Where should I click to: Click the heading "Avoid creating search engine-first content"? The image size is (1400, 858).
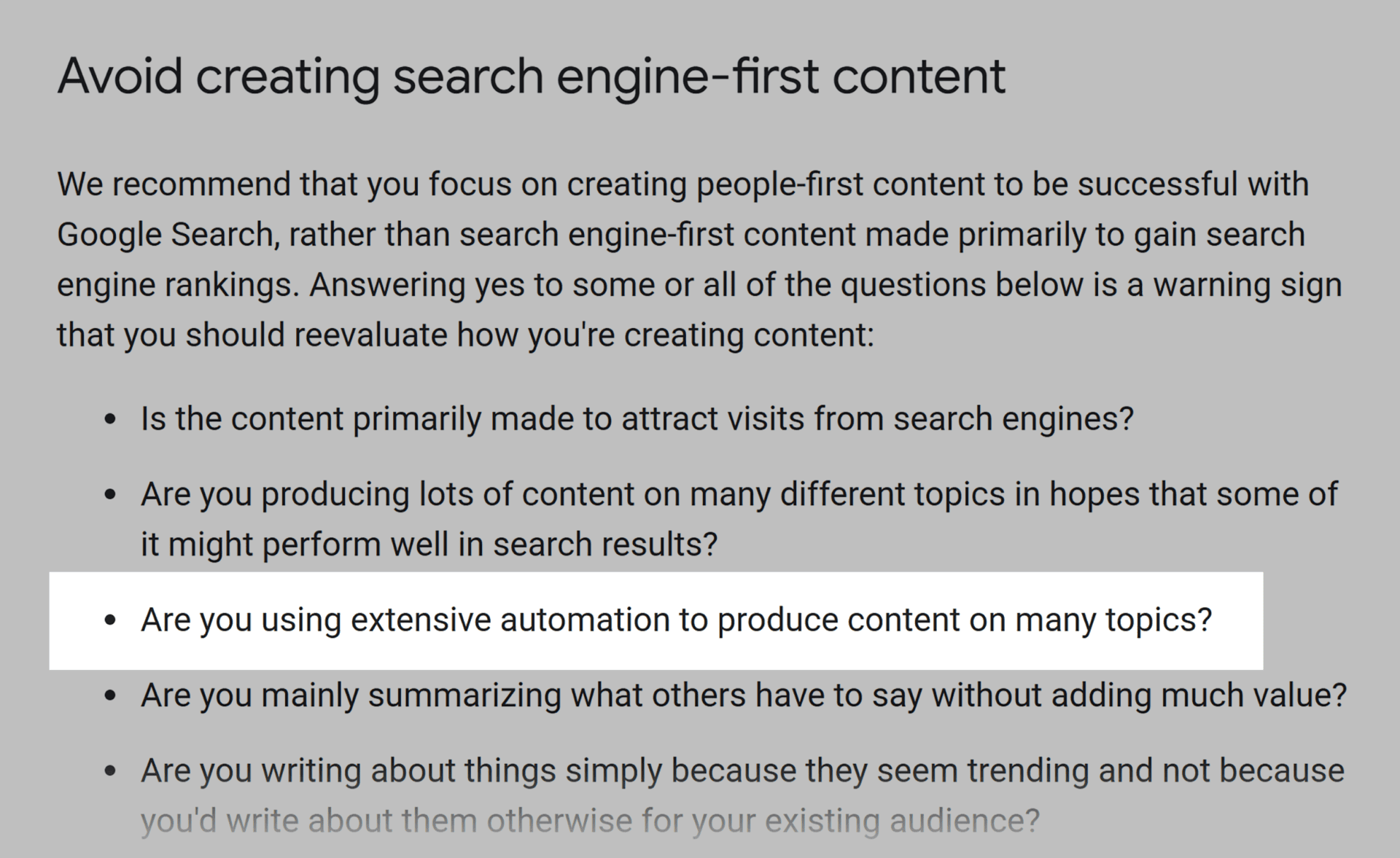tap(531, 76)
